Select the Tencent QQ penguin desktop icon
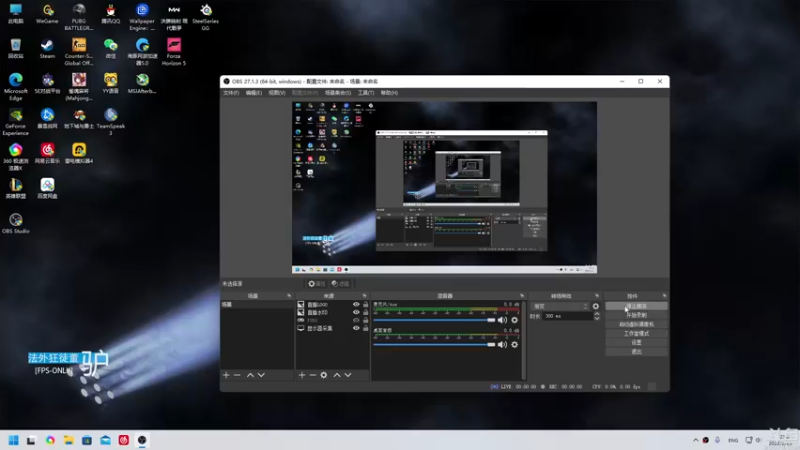 [x=111, y=14]
